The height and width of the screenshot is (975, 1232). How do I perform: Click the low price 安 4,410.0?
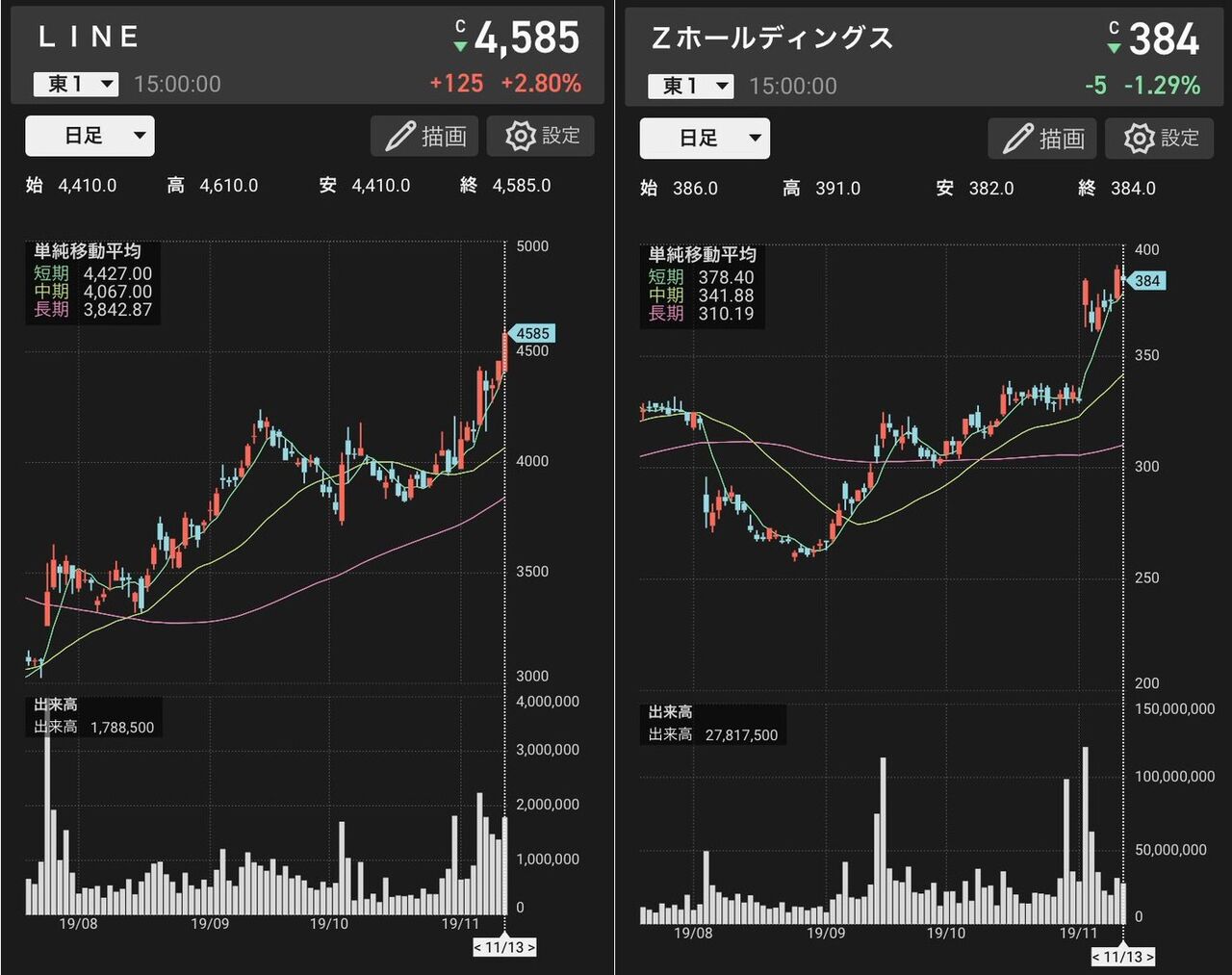click(x=365, y=185)
